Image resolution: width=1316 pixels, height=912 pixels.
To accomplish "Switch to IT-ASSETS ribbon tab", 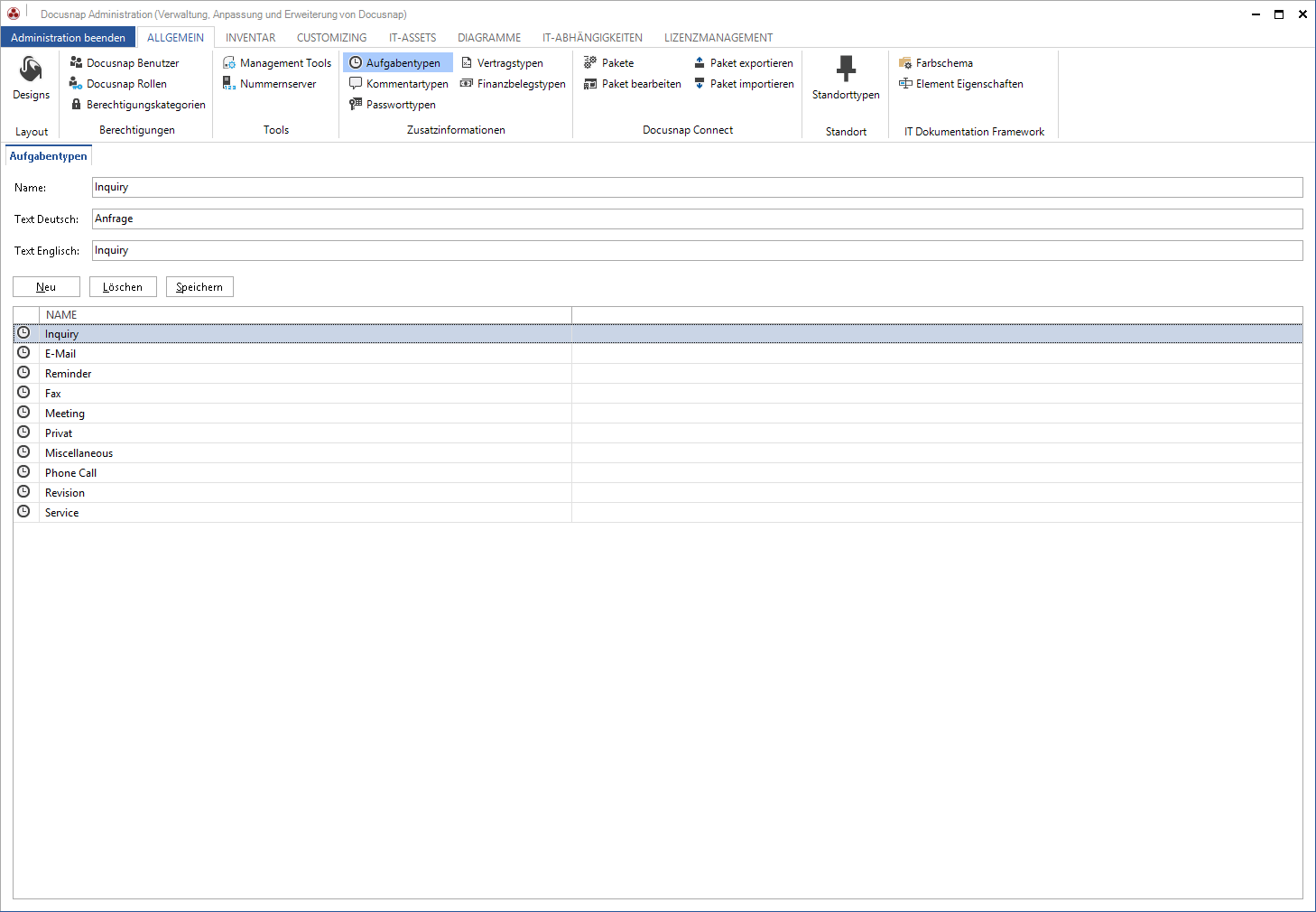I will coord(412,37).
